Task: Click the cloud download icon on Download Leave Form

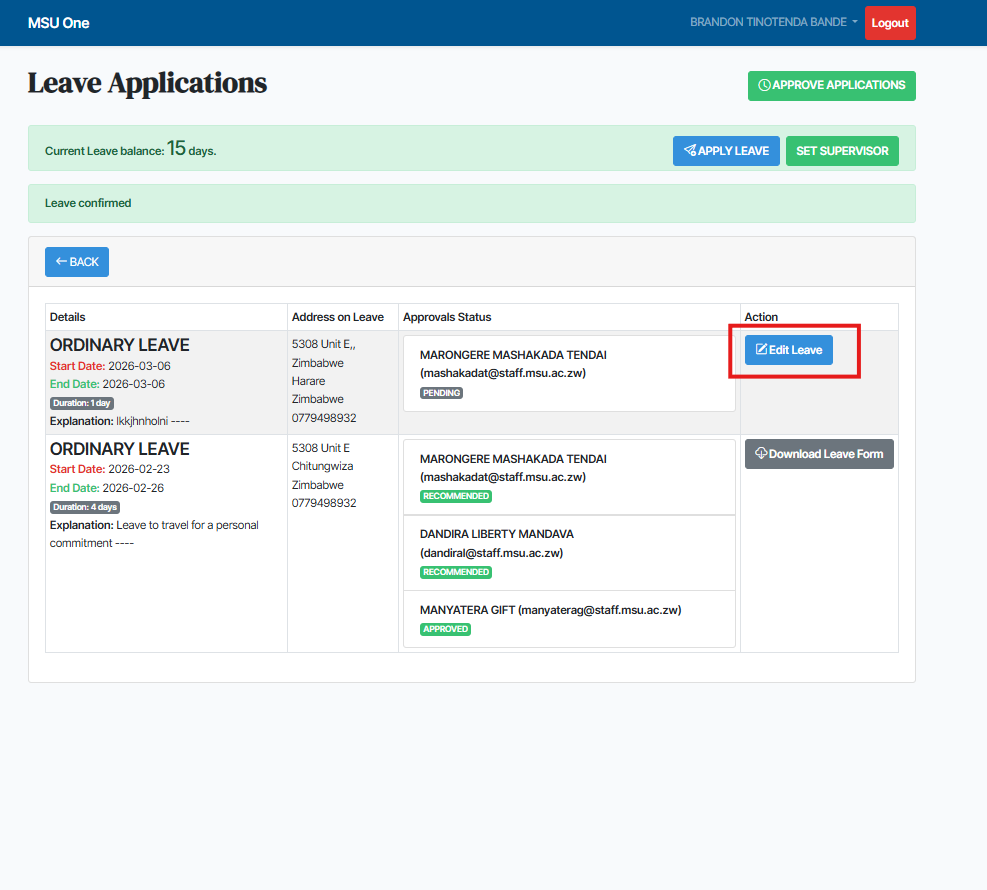Action: tap(761, 454)
